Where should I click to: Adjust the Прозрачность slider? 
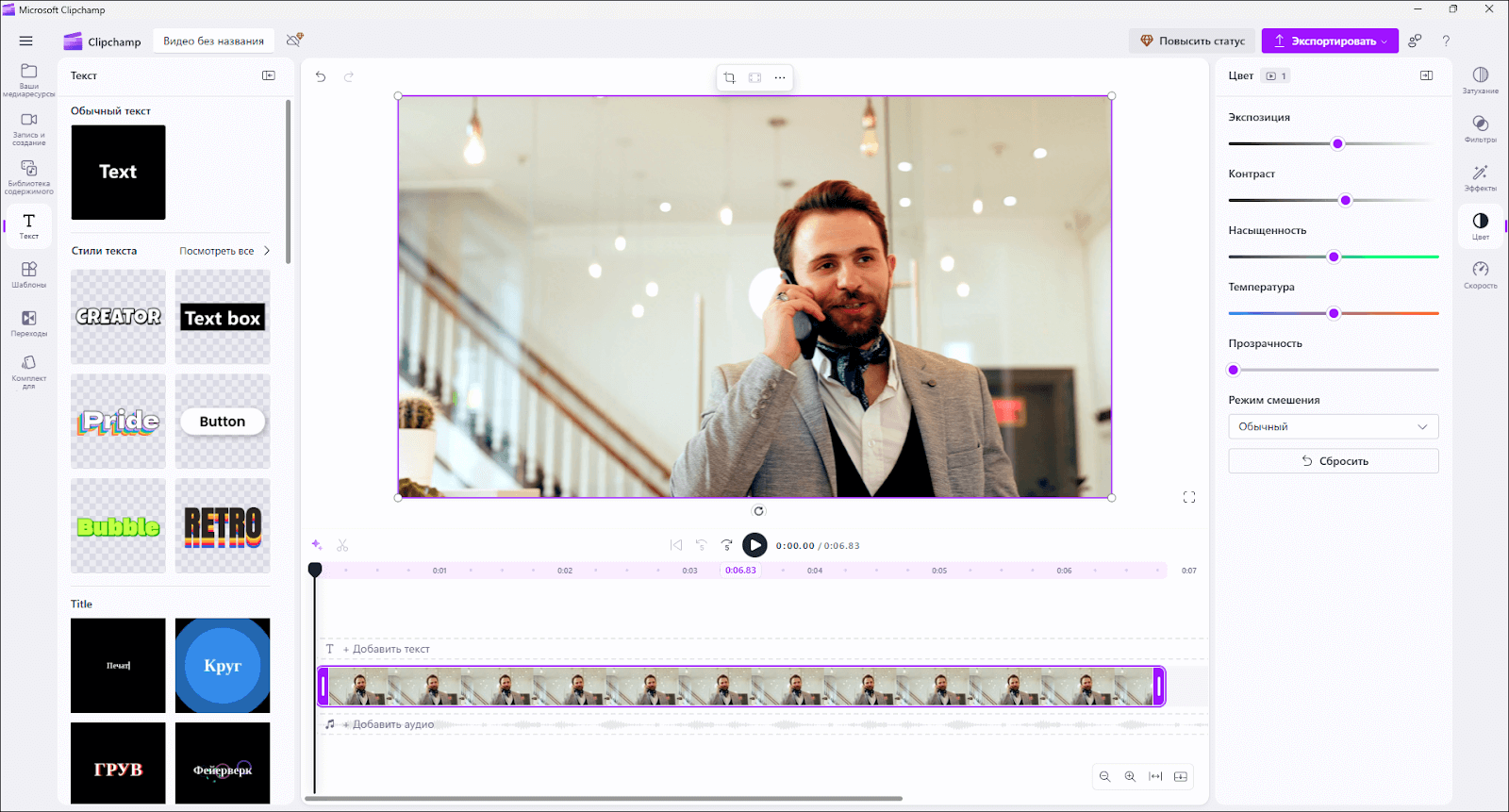1234,370
